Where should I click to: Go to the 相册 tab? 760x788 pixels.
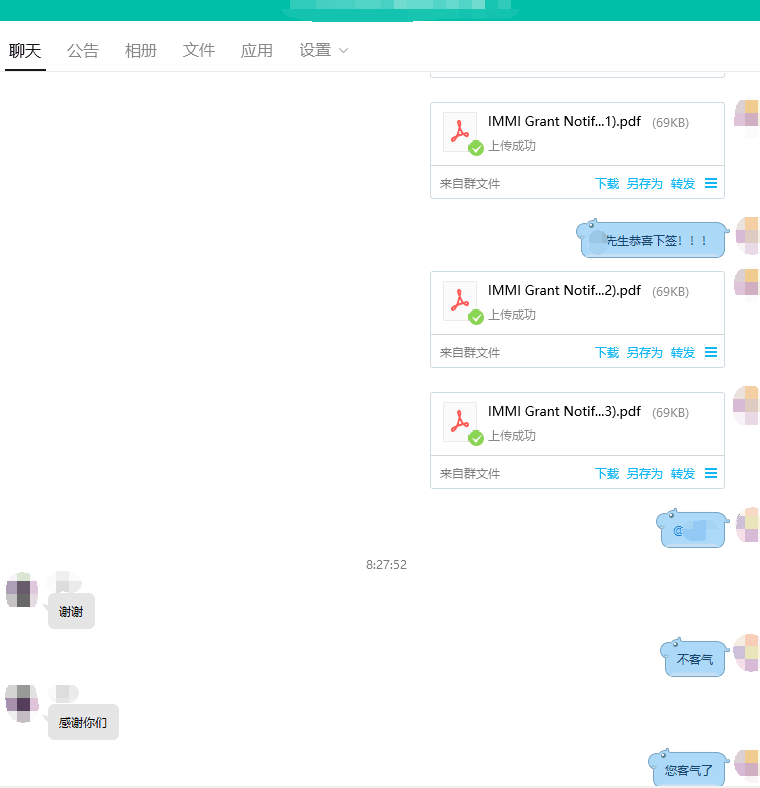(x=141, y=51)
